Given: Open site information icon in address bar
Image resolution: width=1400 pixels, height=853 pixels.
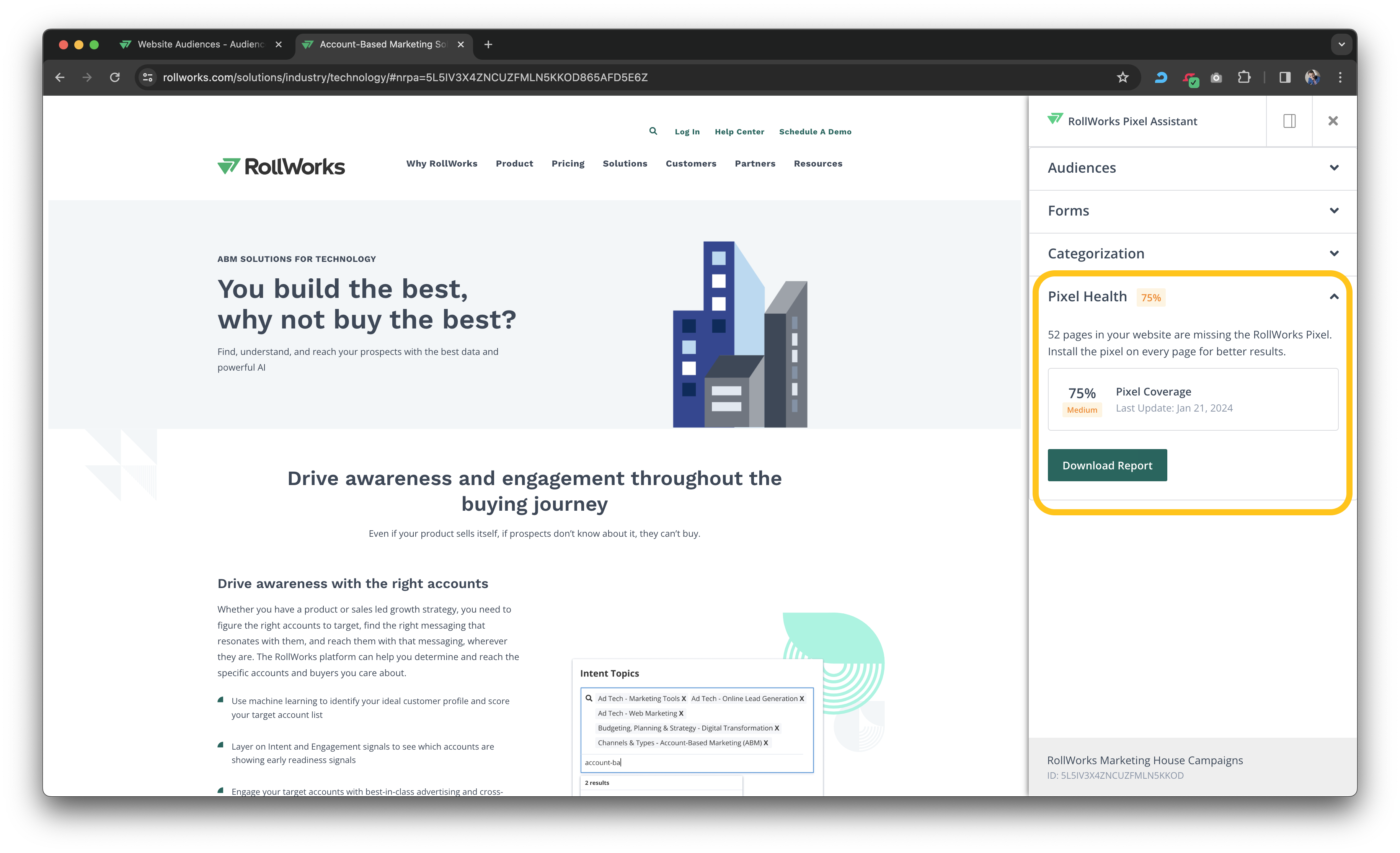Looking at the screenshot, I should click(148, 77).
